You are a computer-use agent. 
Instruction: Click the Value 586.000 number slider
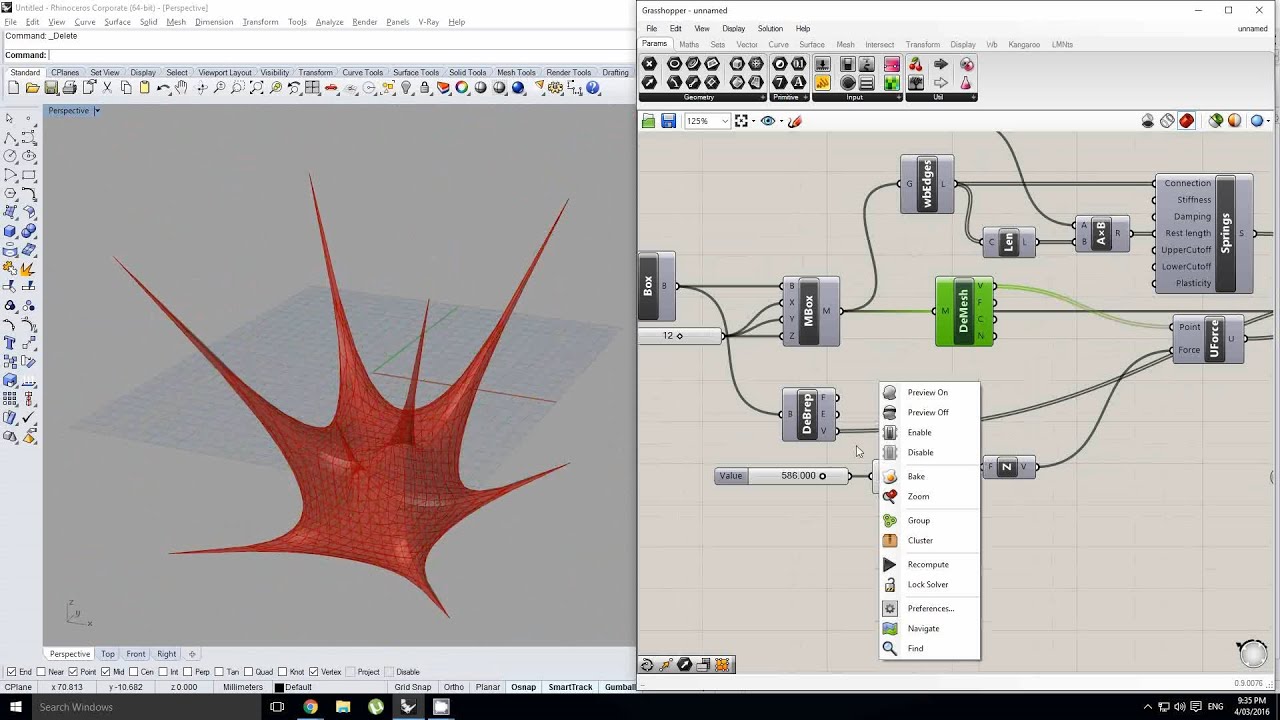pos(782,476)
